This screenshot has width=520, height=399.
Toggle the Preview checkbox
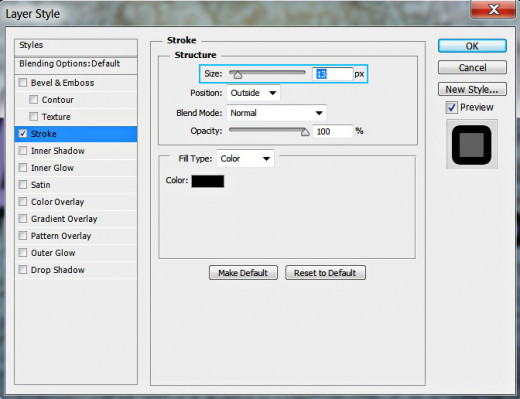[452, 108]
